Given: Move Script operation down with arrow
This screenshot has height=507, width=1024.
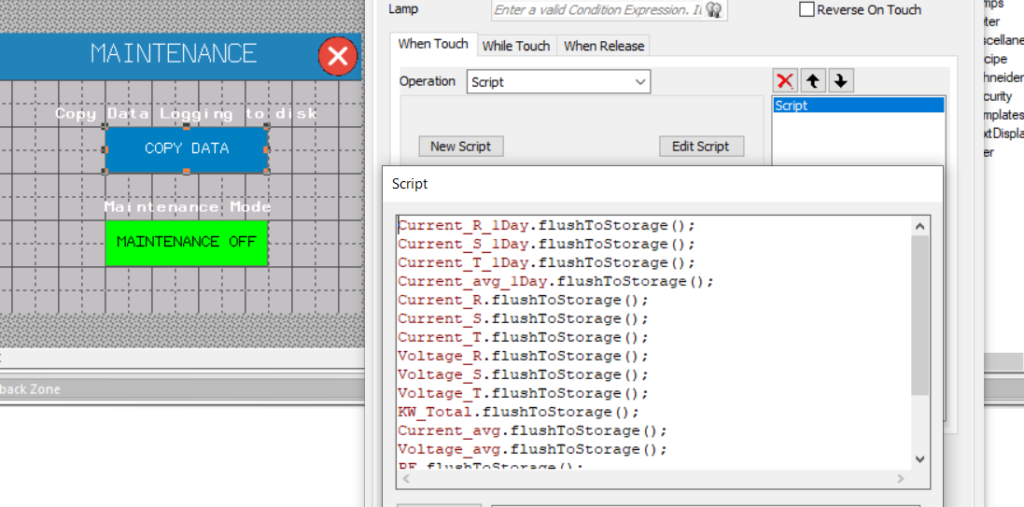Looking at the screenshot, I should [841, 81].
